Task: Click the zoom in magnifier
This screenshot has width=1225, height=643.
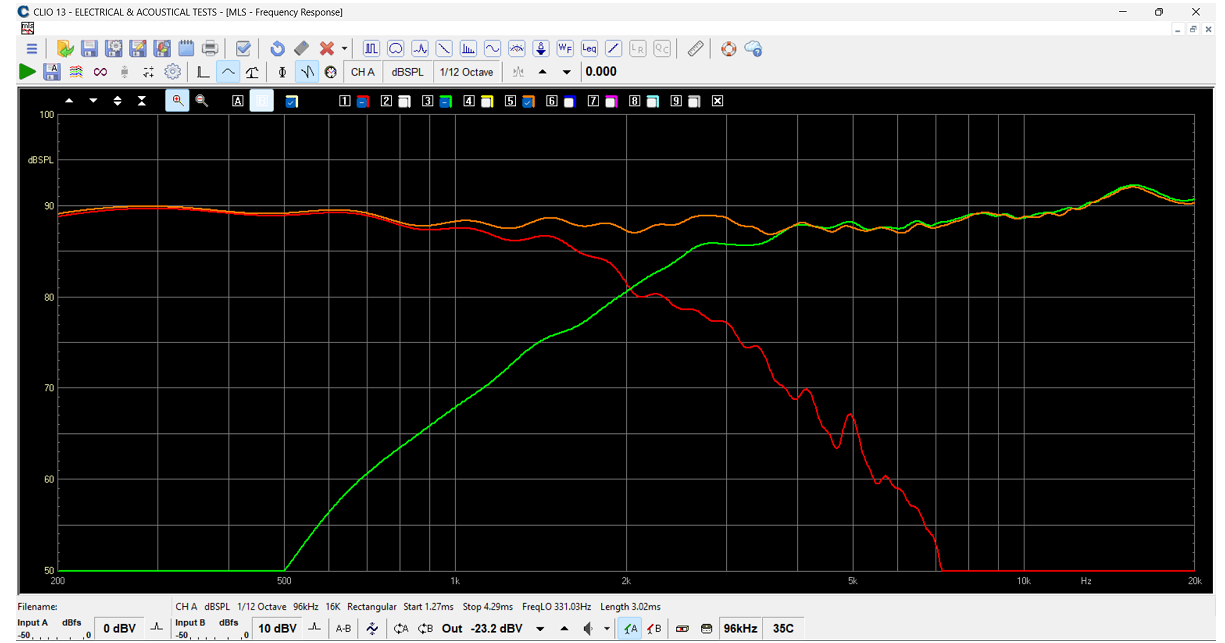Action: tap(177, 100)
